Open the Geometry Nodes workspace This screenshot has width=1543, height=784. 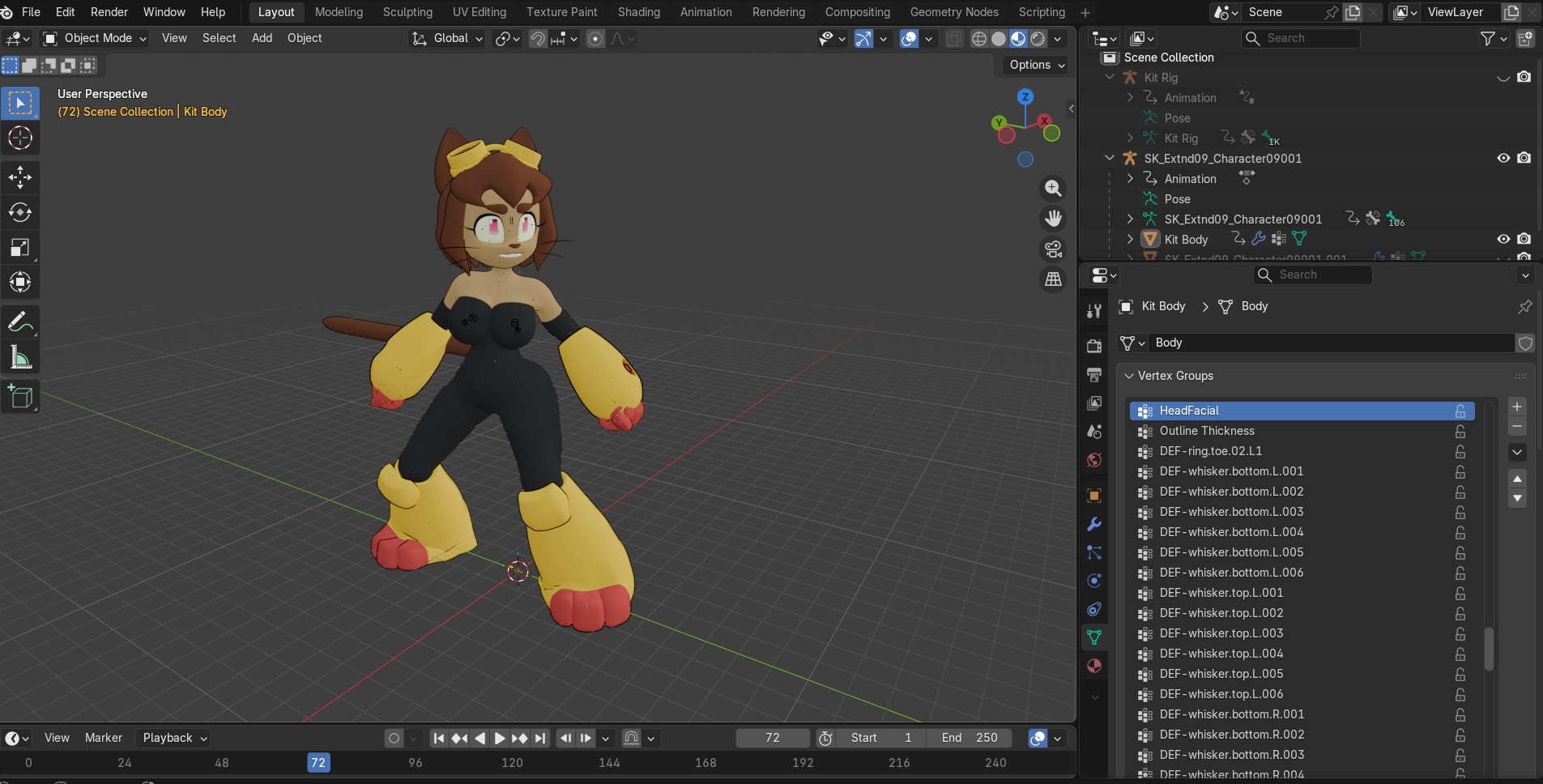coord(954,12)
